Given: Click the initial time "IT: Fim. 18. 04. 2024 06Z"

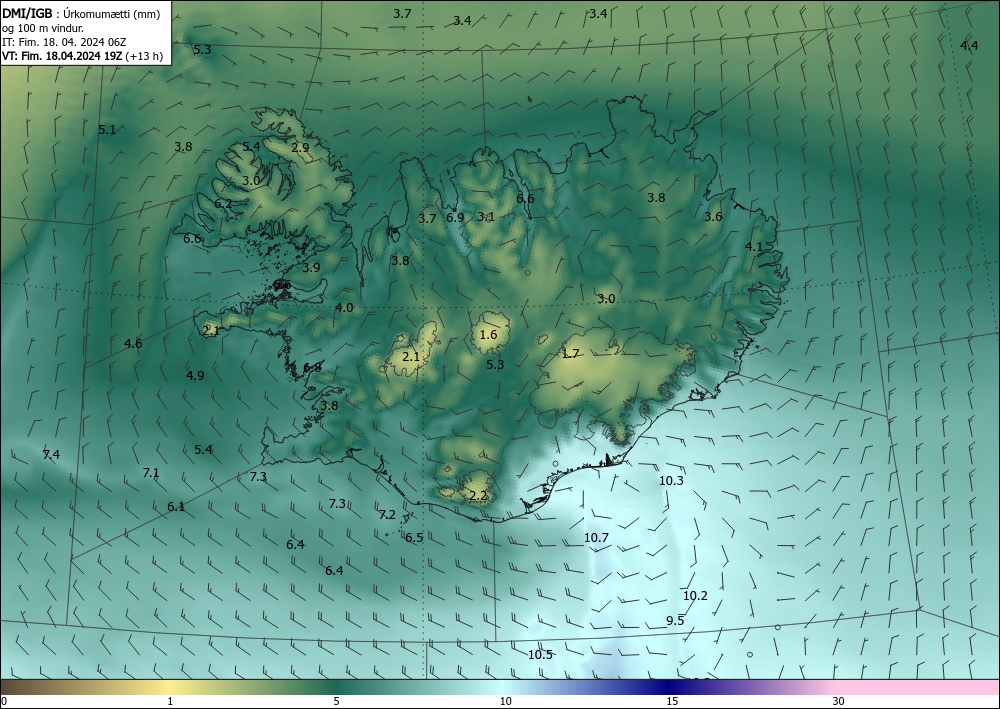Looking at the screenshot, I should (x=64, y=42).
